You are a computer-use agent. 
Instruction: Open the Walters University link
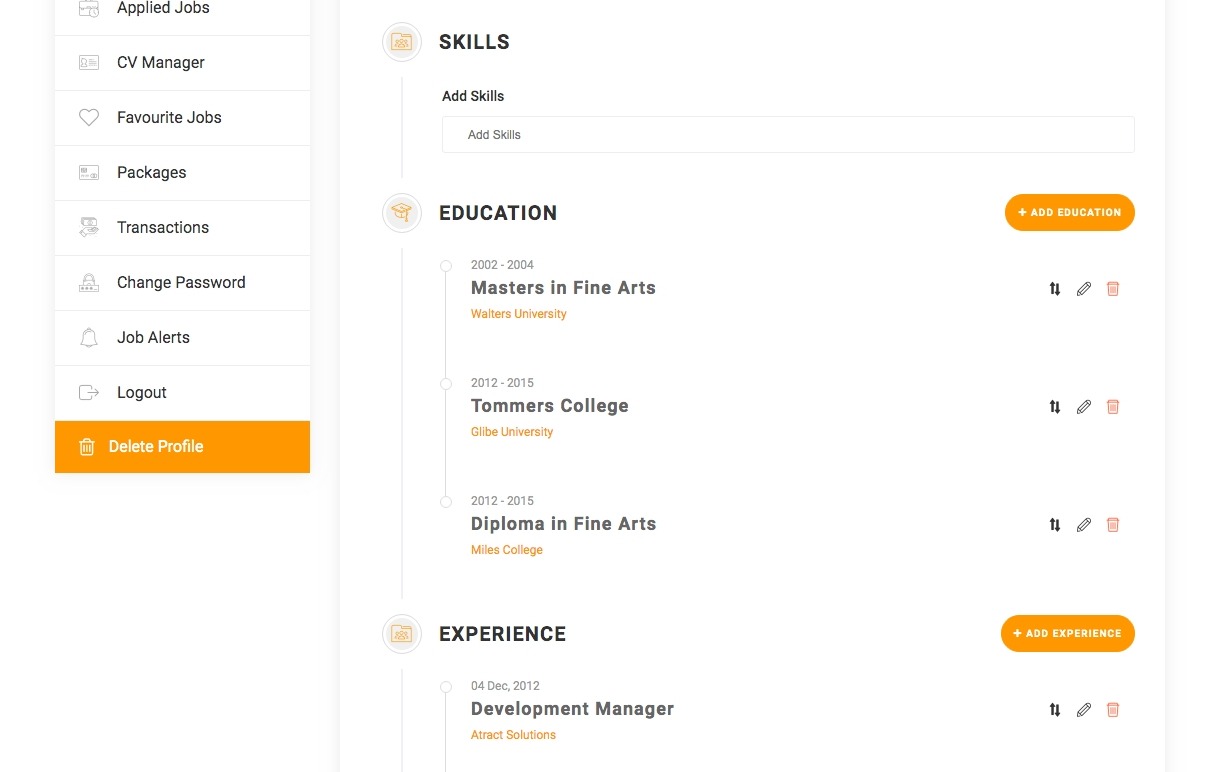point(519,314)
